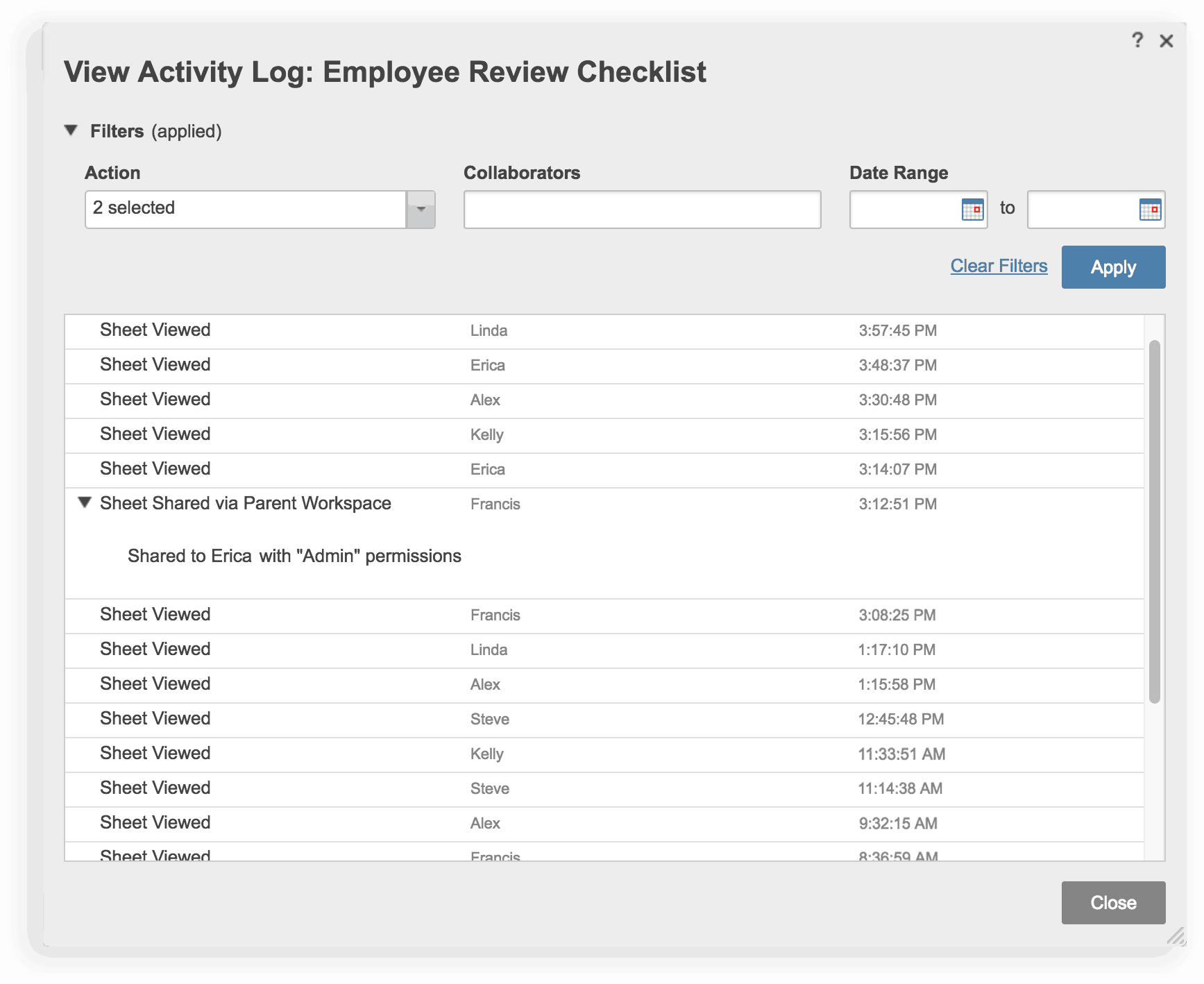Open the Action dropdown arrow
The width and height of the screenshot is (1204, 984).
click(421, 210)
